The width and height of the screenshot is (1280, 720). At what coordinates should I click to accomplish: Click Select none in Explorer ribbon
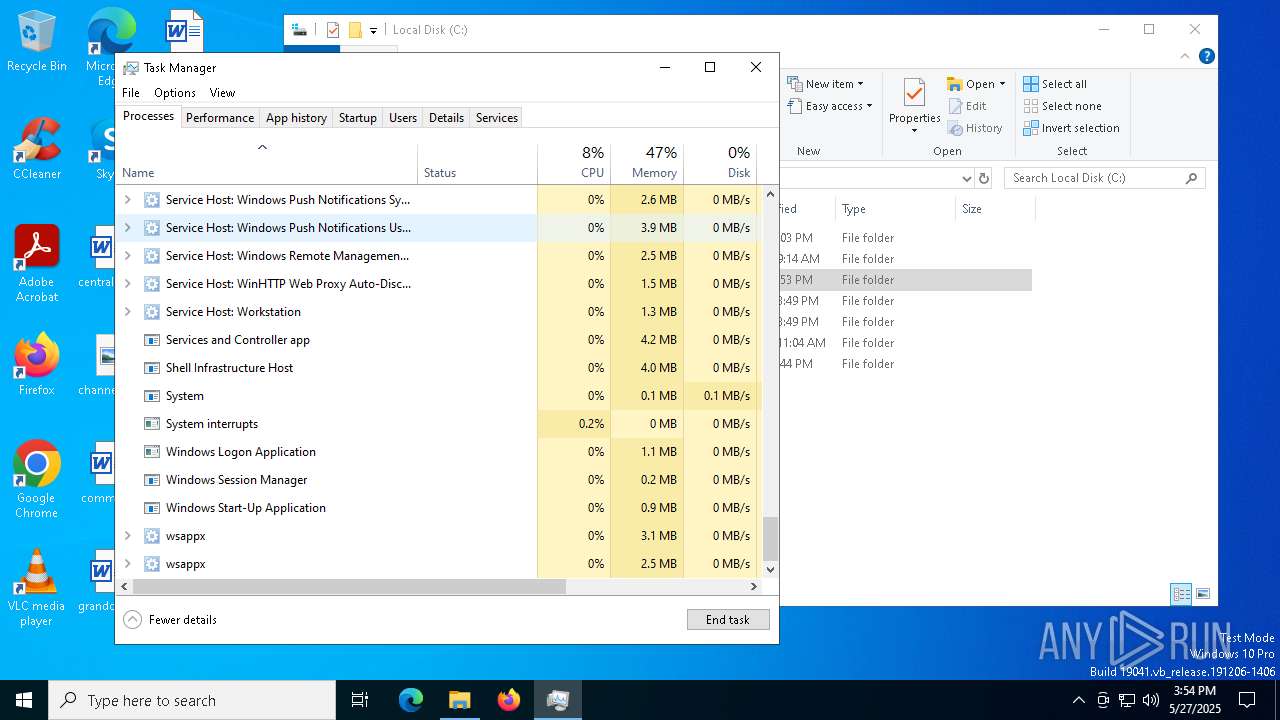point(1062,106)
